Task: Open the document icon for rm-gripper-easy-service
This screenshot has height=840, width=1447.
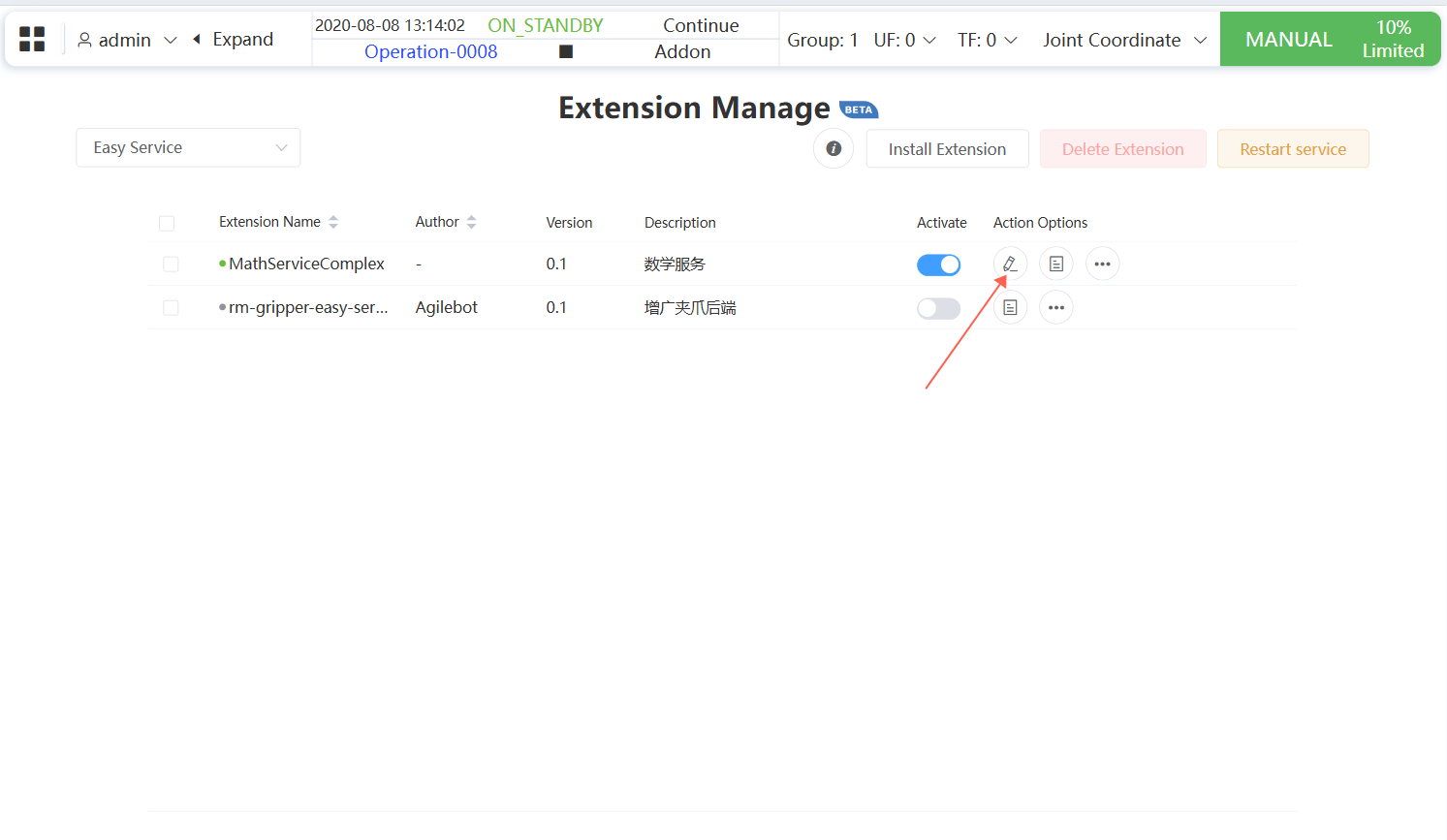Action: click(1010, 308)
